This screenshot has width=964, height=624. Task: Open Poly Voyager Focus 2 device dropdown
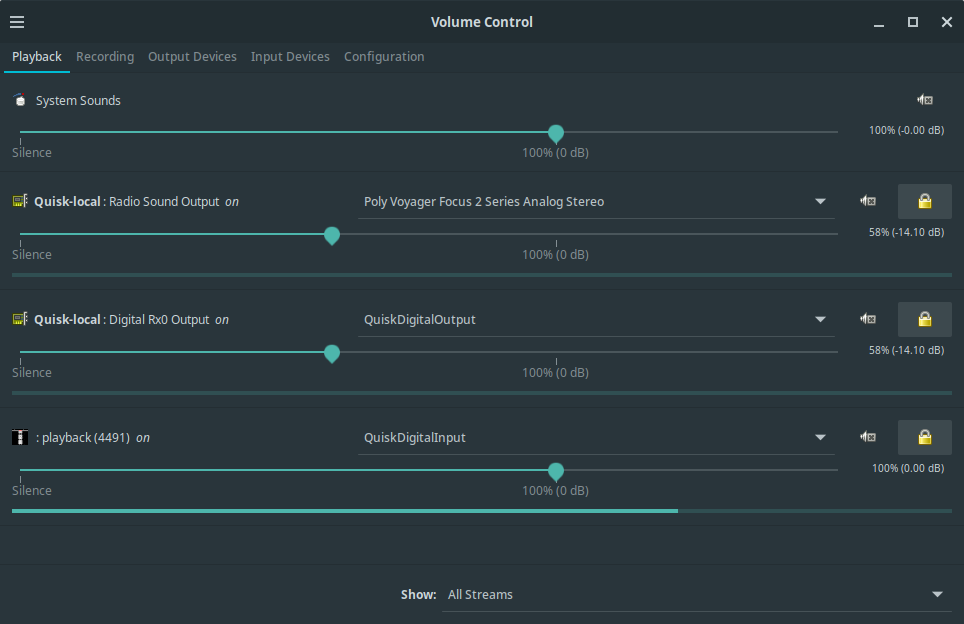coord(595,202)
